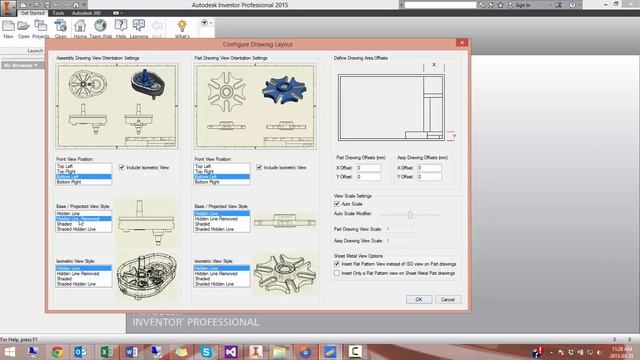
Task: Click the favorites star icon in title bar
Action: coord(500,5)
